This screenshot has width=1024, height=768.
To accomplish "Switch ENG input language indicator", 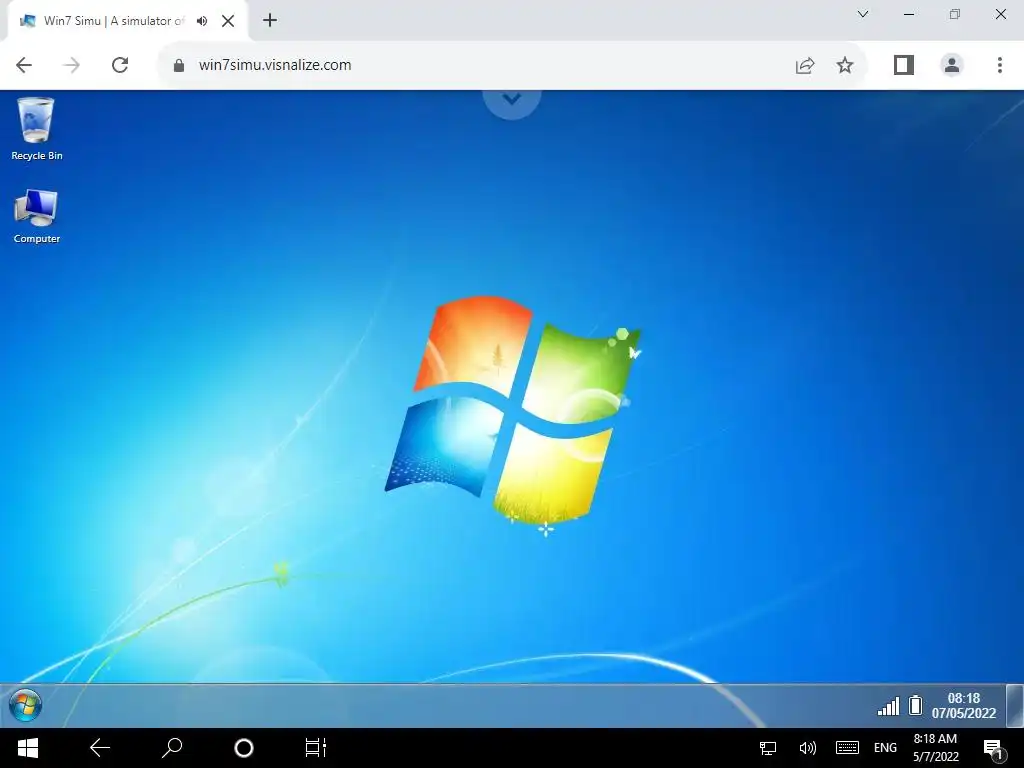I will pyautogui.click(x=885, y=748).
